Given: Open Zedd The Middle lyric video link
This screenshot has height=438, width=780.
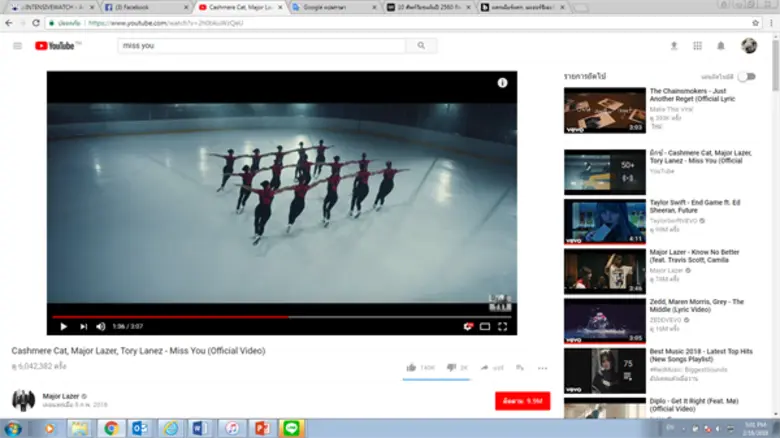Looking at the screenshot, I should [x=696, y=306].
